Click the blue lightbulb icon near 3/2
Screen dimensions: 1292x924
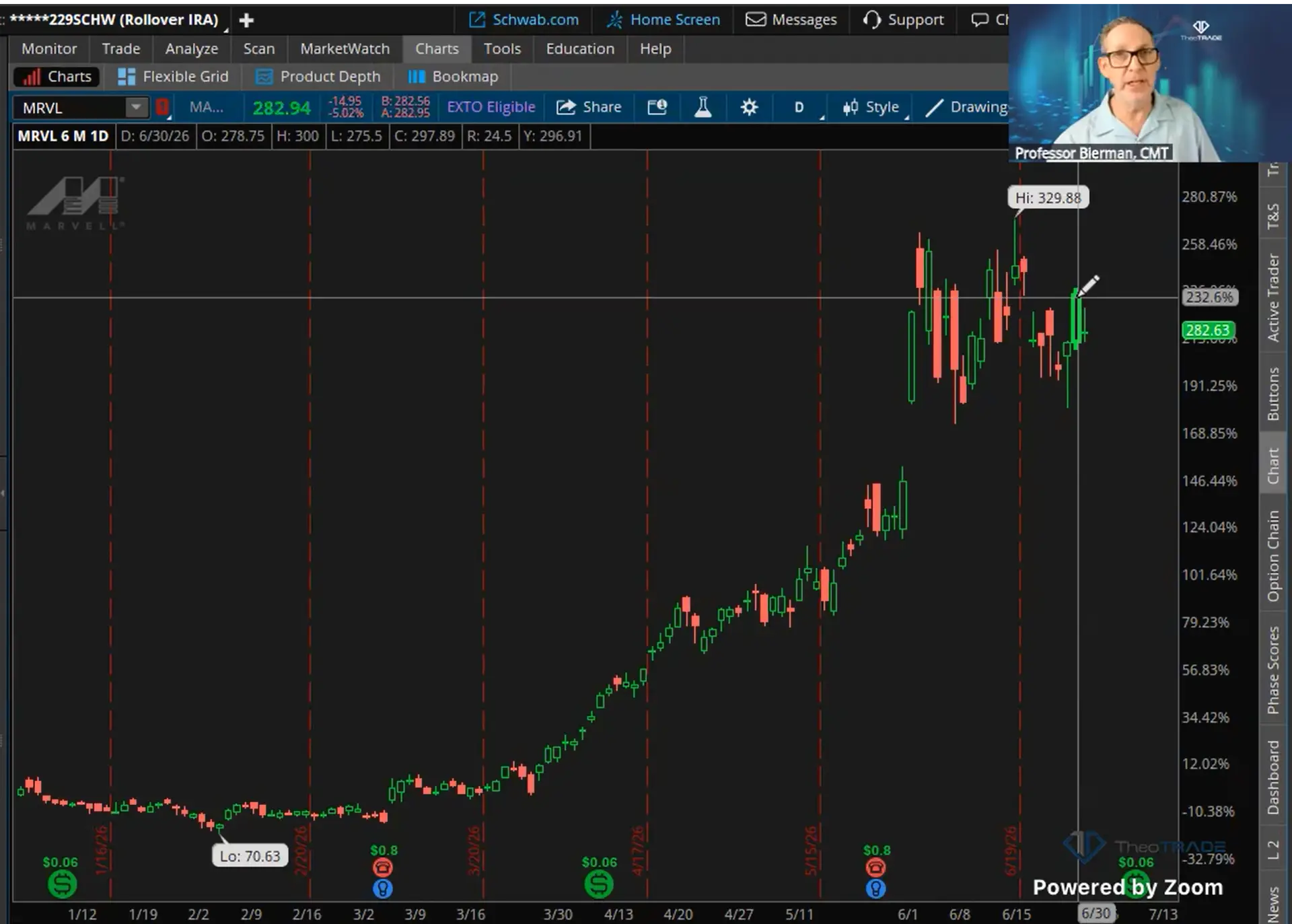click(383, 889)
